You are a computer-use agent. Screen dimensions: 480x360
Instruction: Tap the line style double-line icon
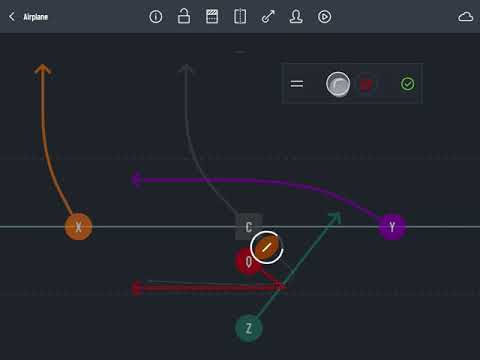297,83
